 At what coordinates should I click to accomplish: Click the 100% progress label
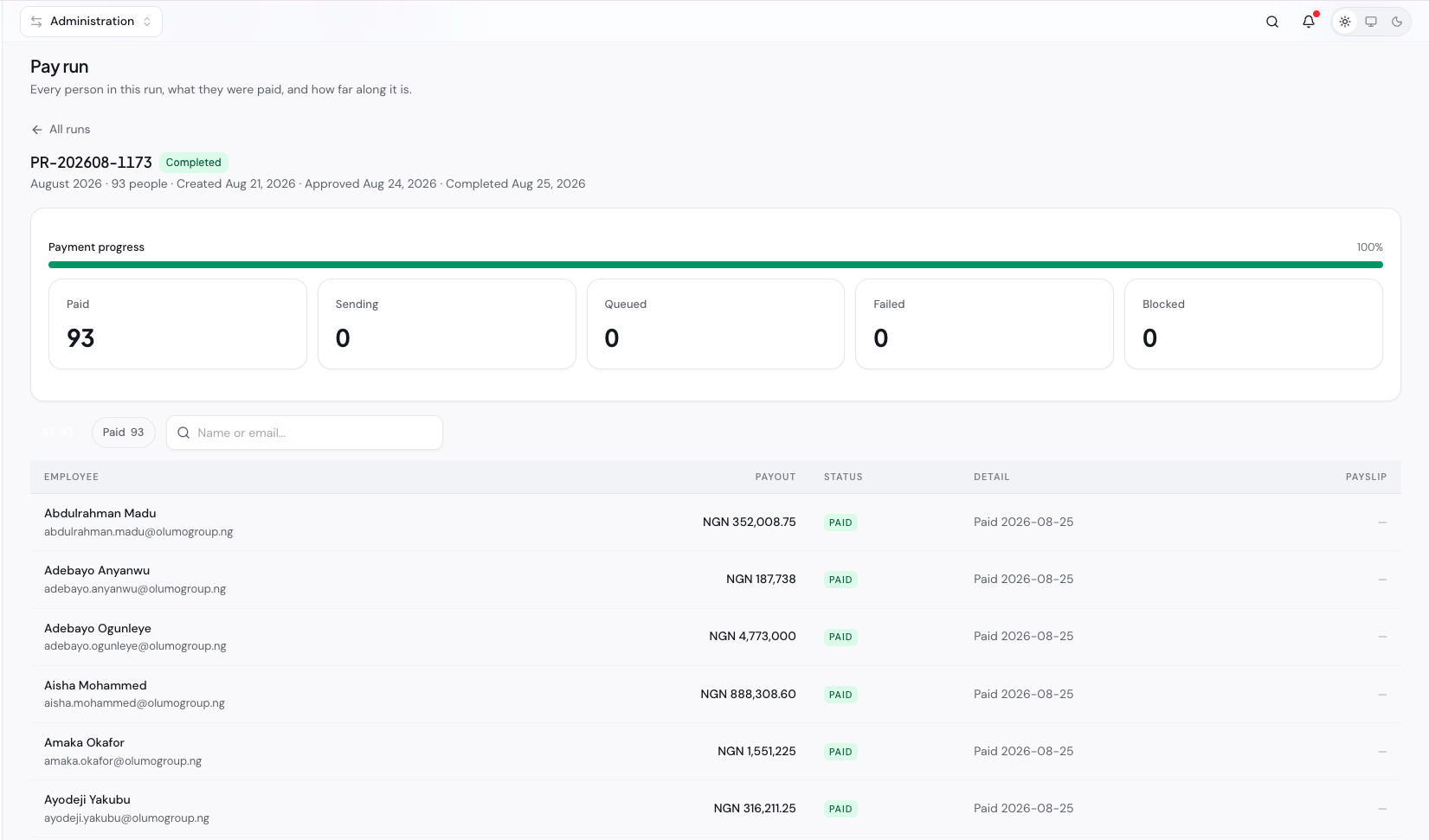coord(1369,247)
